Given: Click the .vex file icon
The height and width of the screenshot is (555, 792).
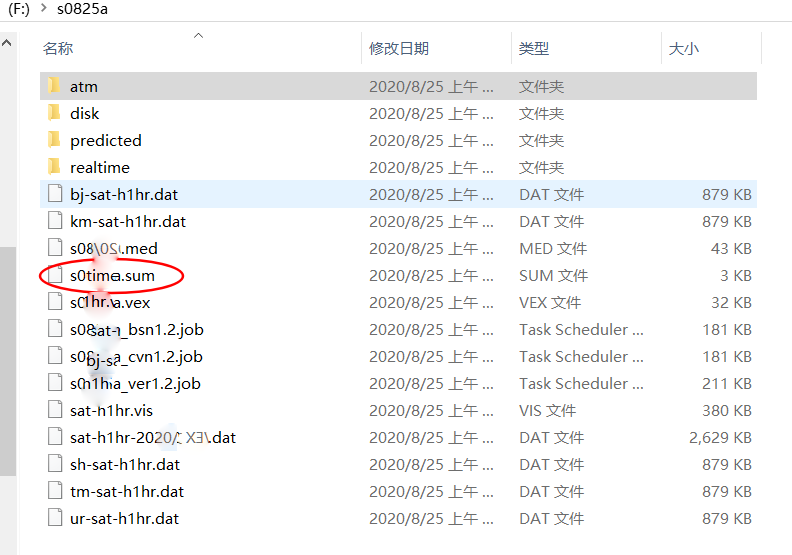Looking at the screenshot, I should pyautogui.click(x=55, y=302).
